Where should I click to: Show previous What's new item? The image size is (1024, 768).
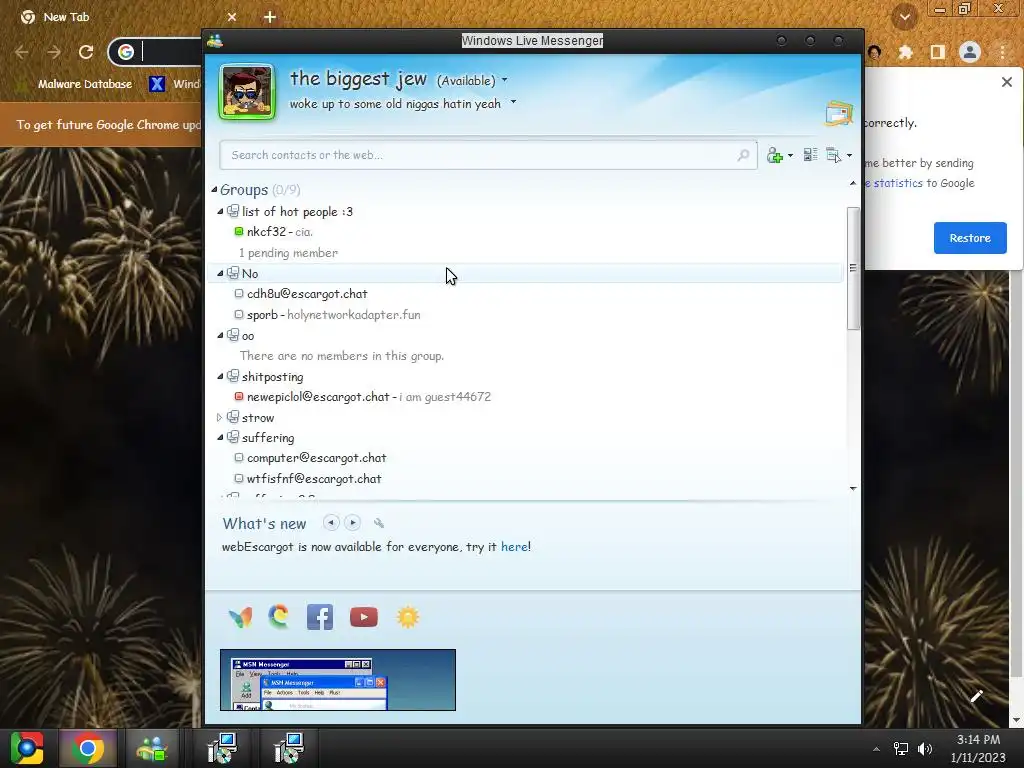pyautogui.click(x=331, y=522)
